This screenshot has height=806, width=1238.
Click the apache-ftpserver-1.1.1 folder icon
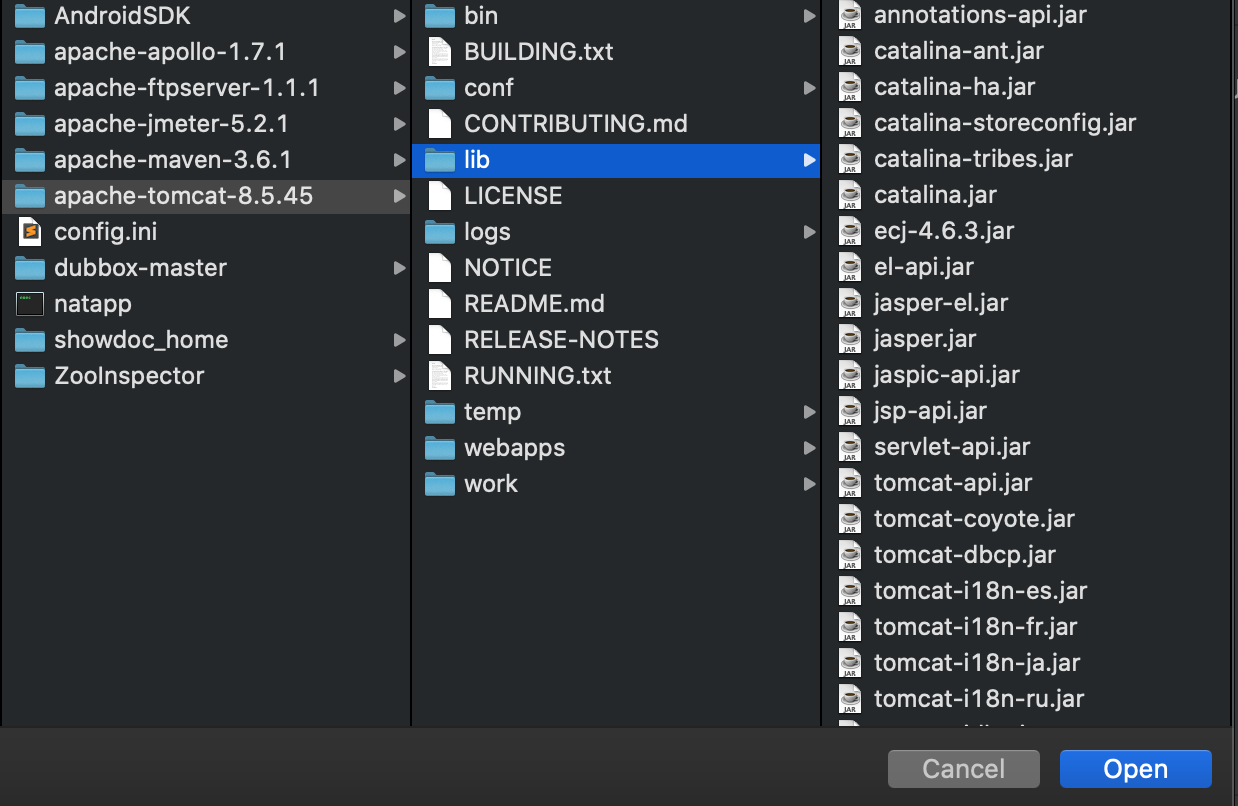tap(30, 88)
